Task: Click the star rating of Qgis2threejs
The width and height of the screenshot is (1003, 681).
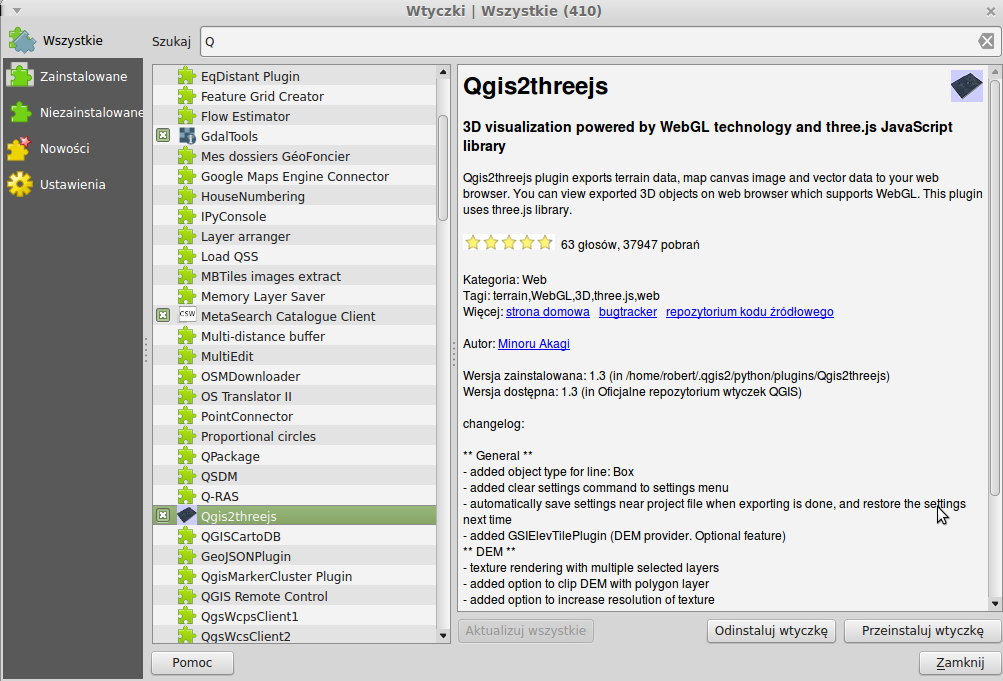Action: [x=509, y=243]
